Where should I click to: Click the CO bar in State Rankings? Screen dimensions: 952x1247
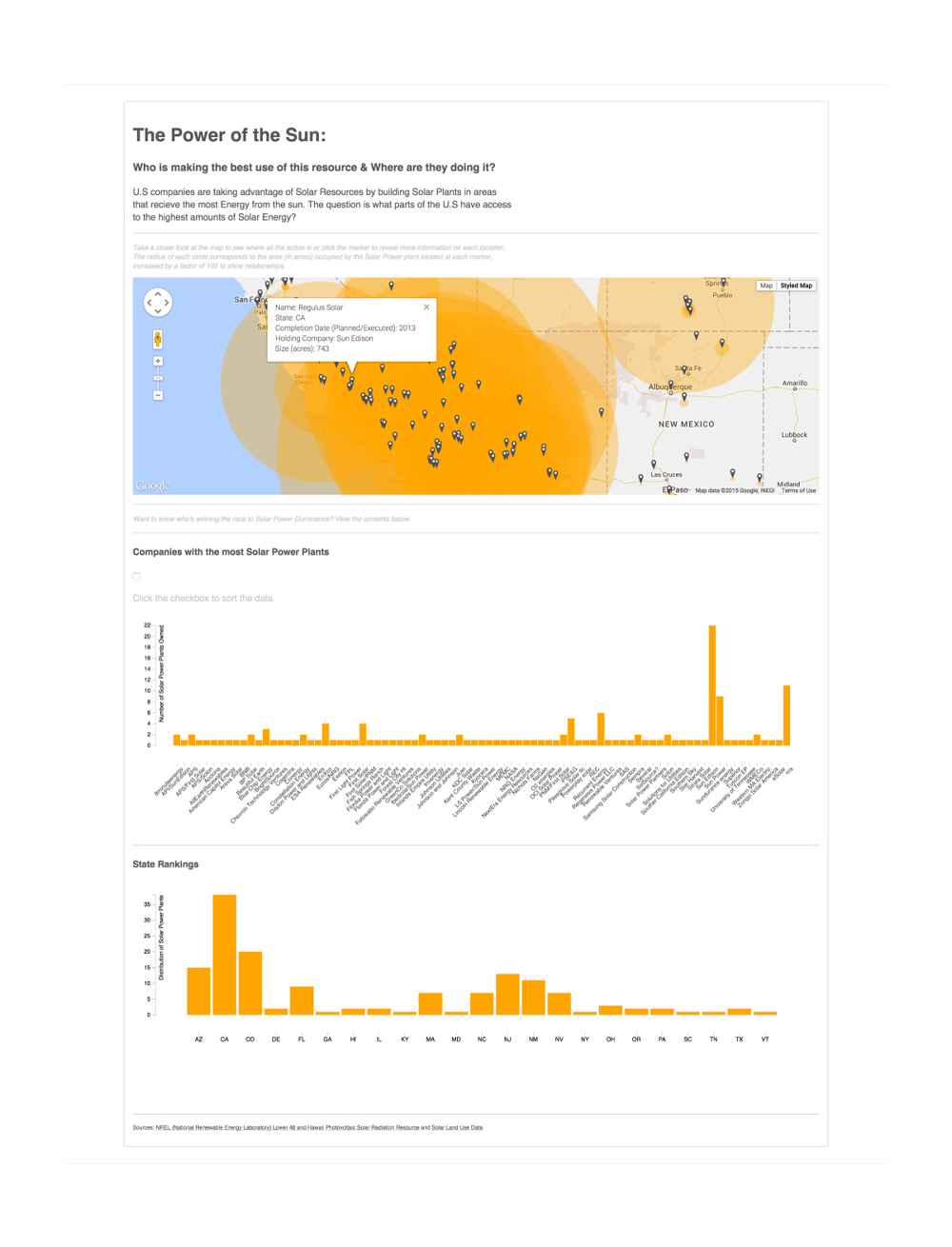(250, 982)
